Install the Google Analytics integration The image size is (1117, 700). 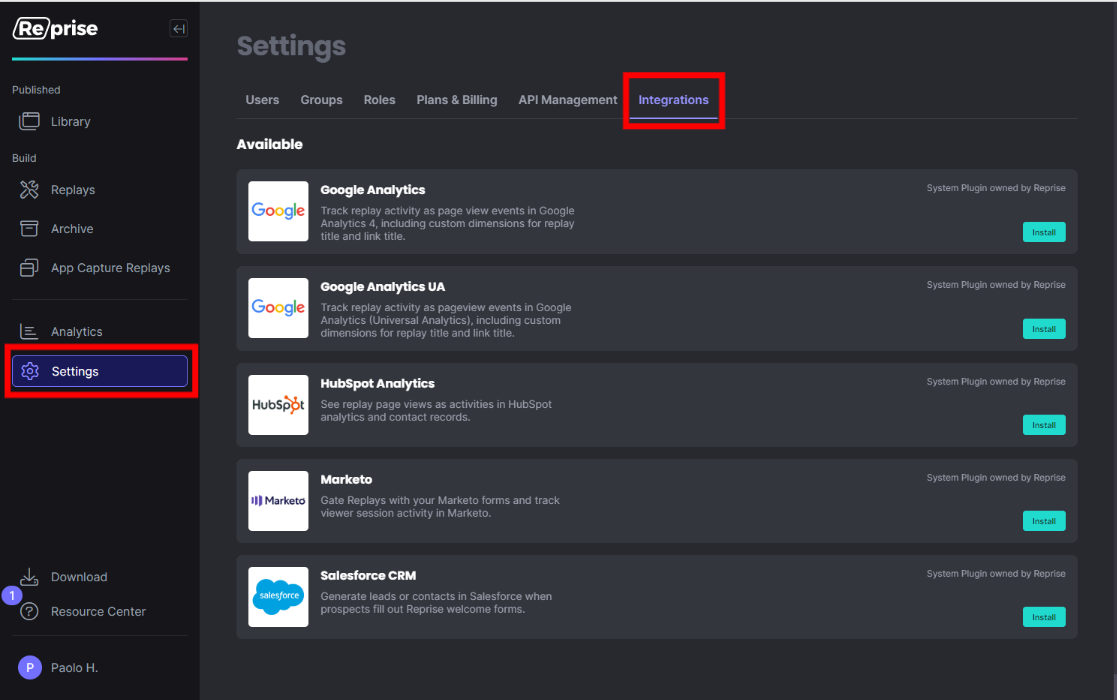click(1043, 232)
